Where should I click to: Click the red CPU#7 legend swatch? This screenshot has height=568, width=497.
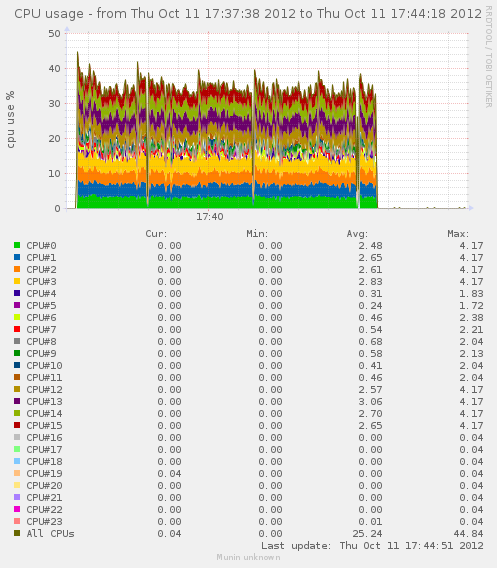click(17, 329)
